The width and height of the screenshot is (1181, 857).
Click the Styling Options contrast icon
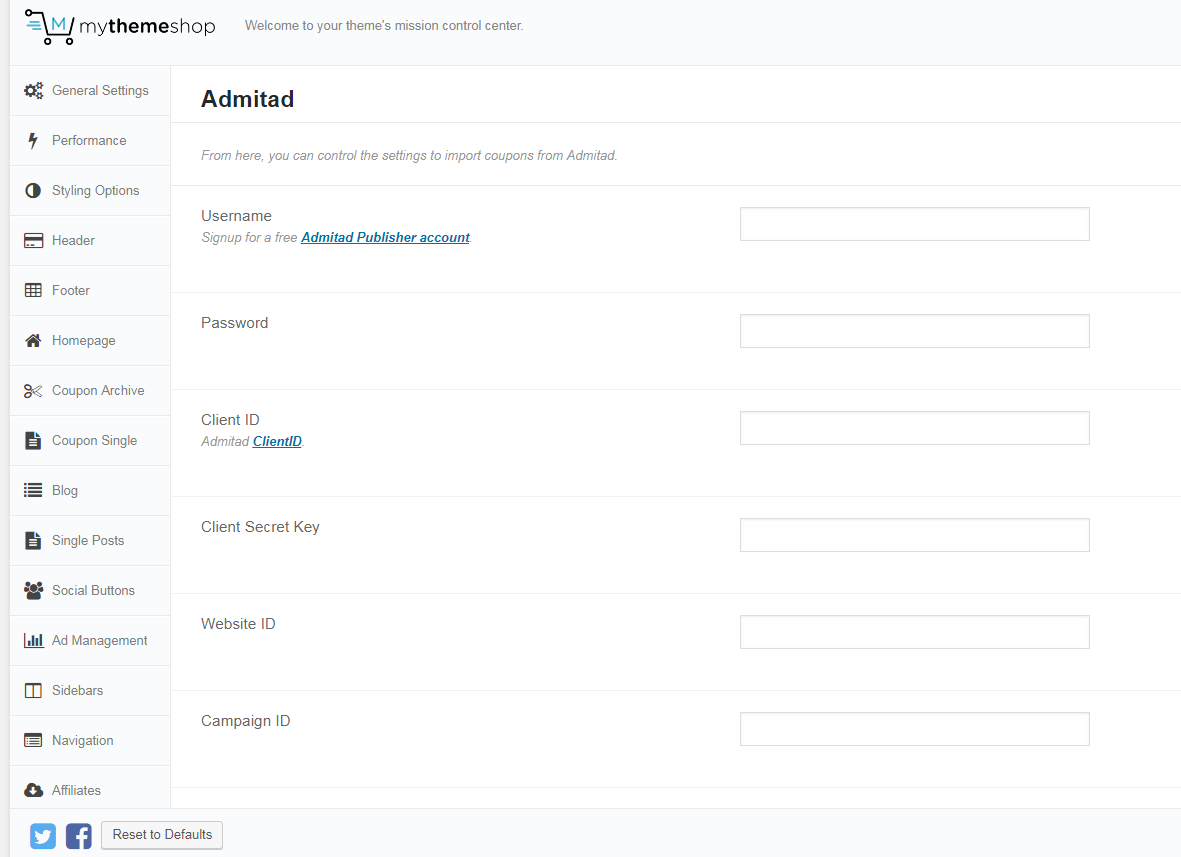pos(33,191)
